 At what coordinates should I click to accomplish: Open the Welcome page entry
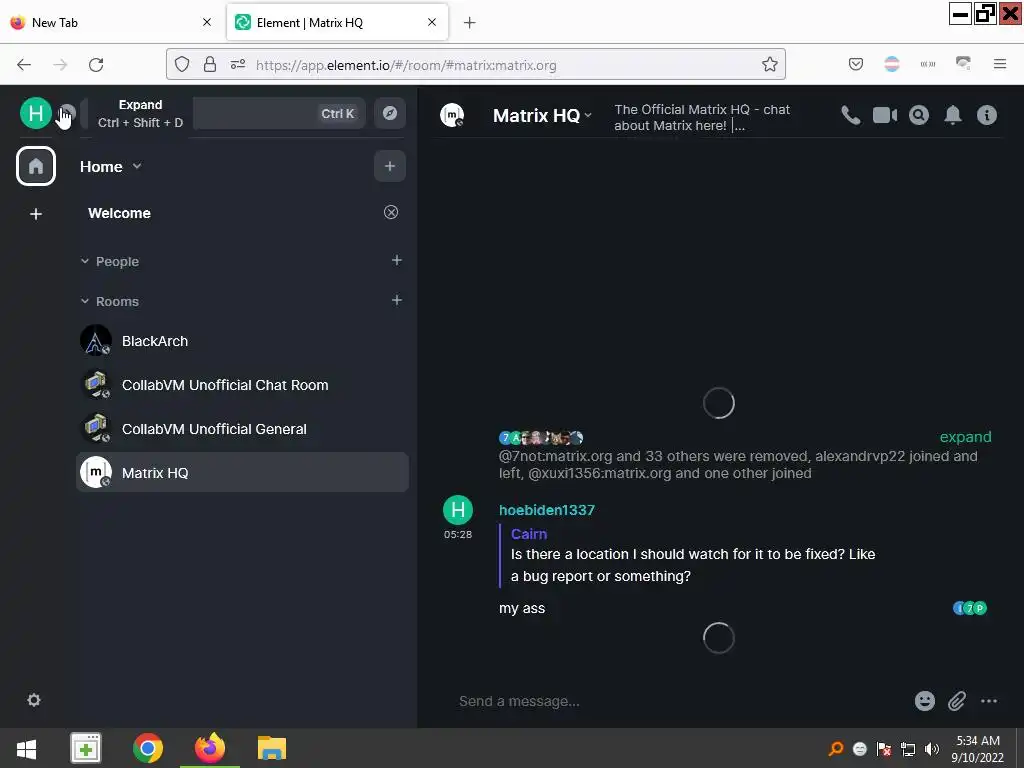120,213
